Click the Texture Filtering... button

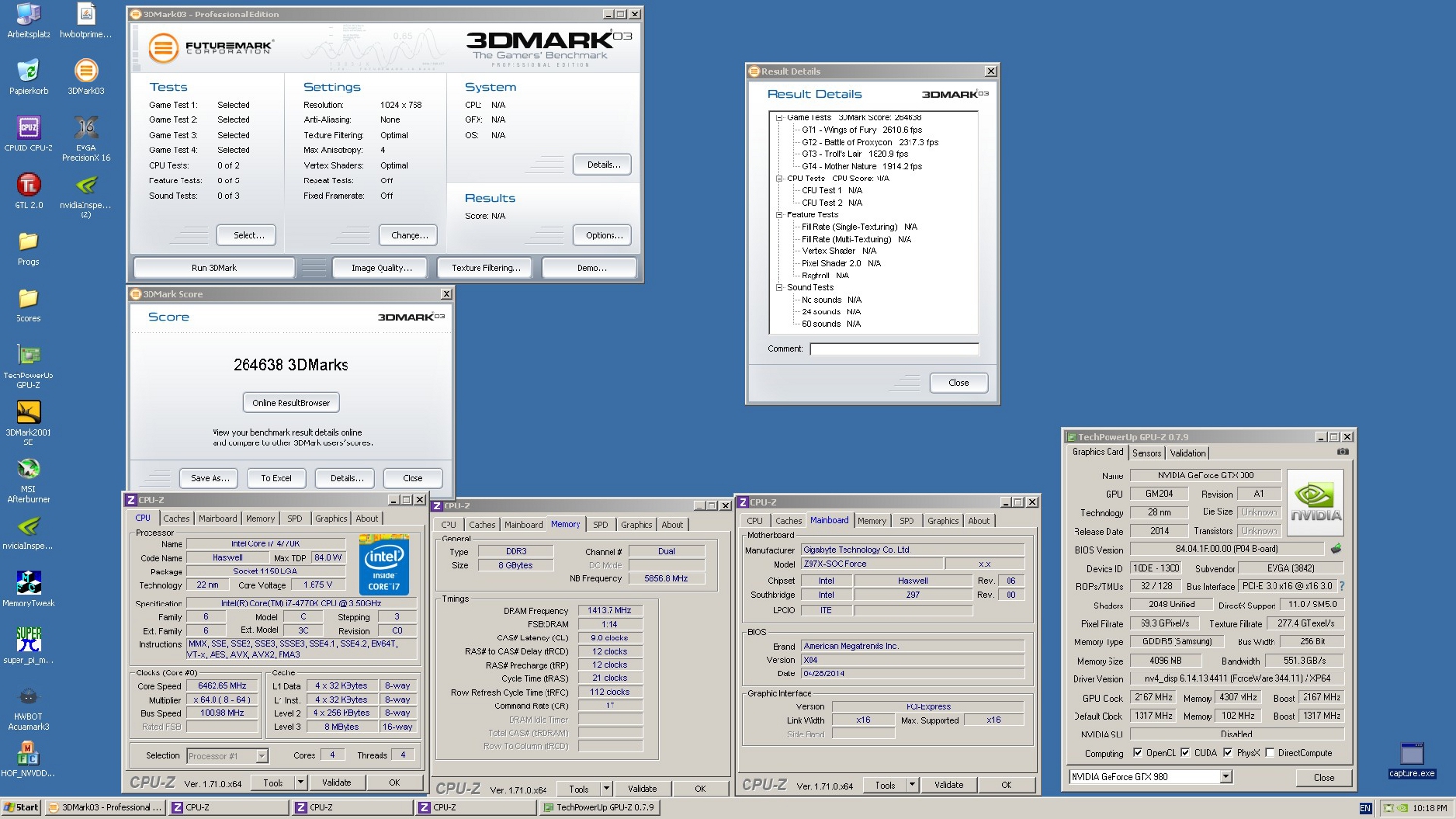486,268
